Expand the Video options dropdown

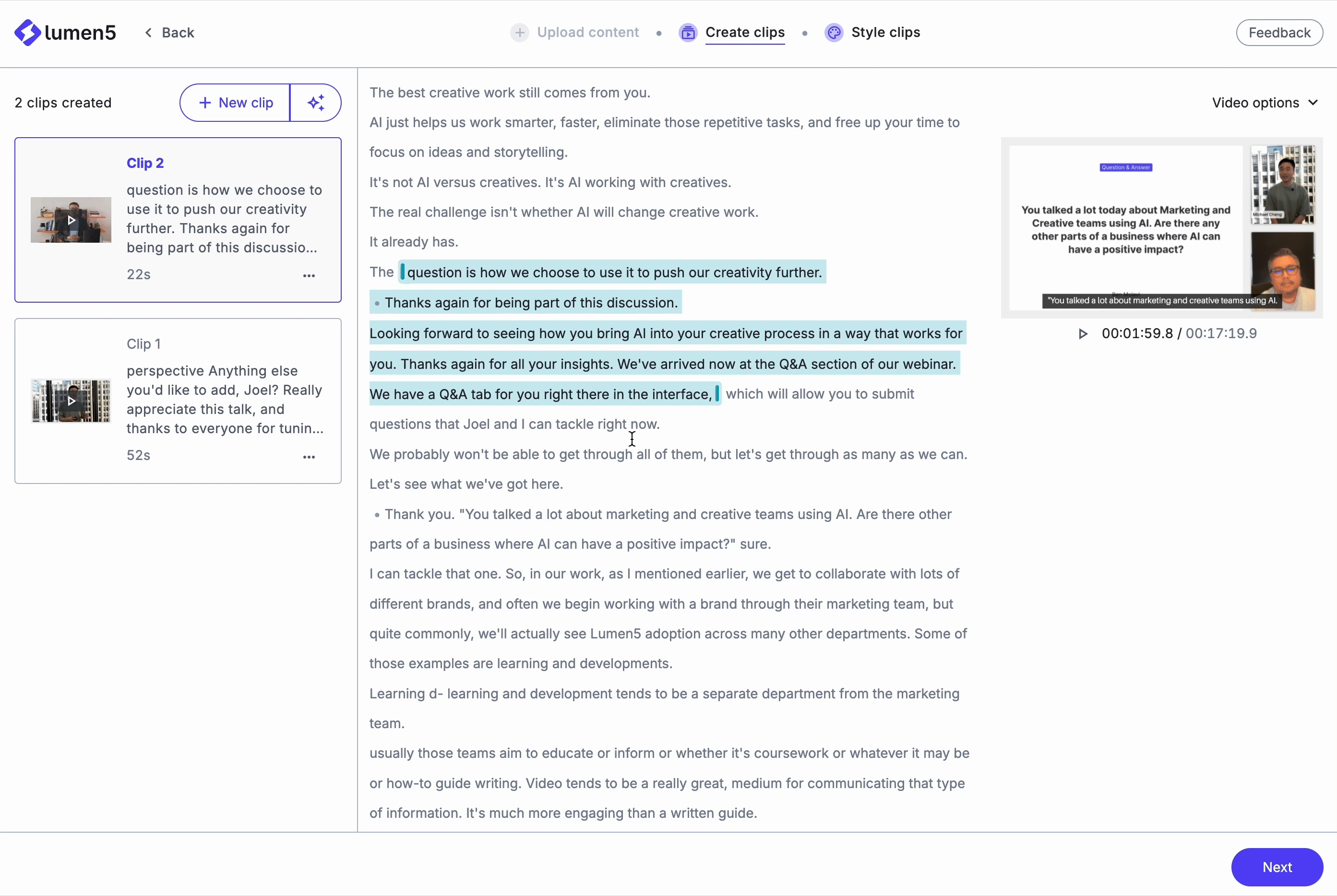(x=1265, y=103)
